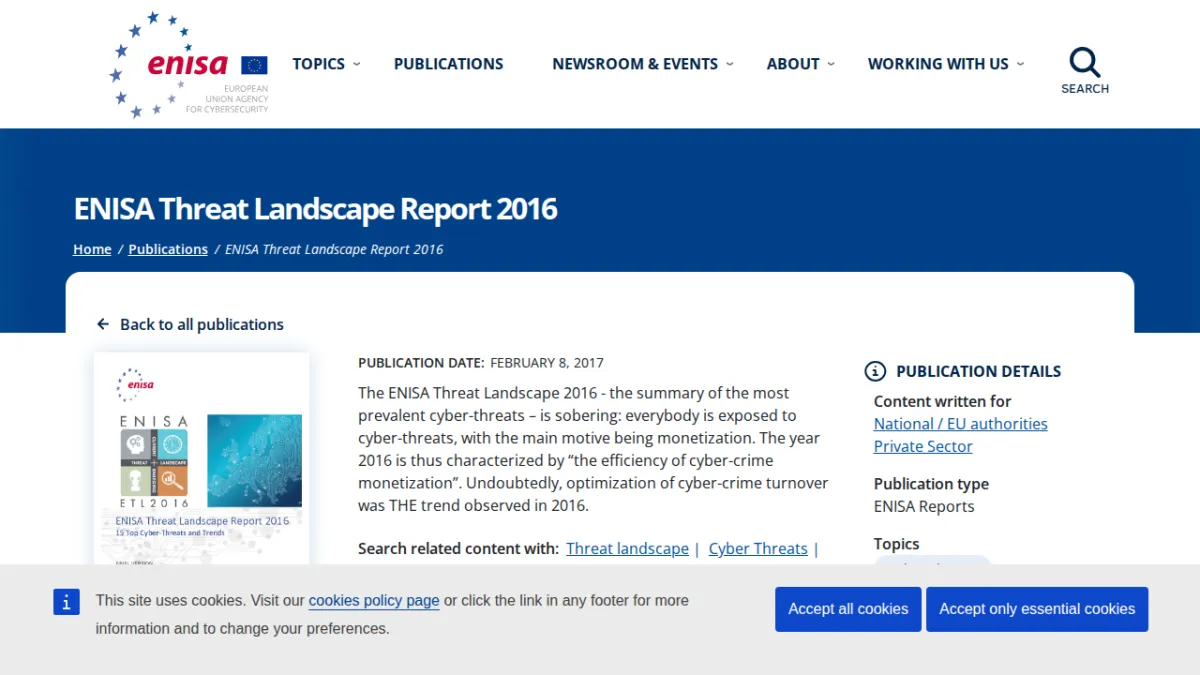Open the National / EU authorities link
1200x675 pixels.
(961, 424)
